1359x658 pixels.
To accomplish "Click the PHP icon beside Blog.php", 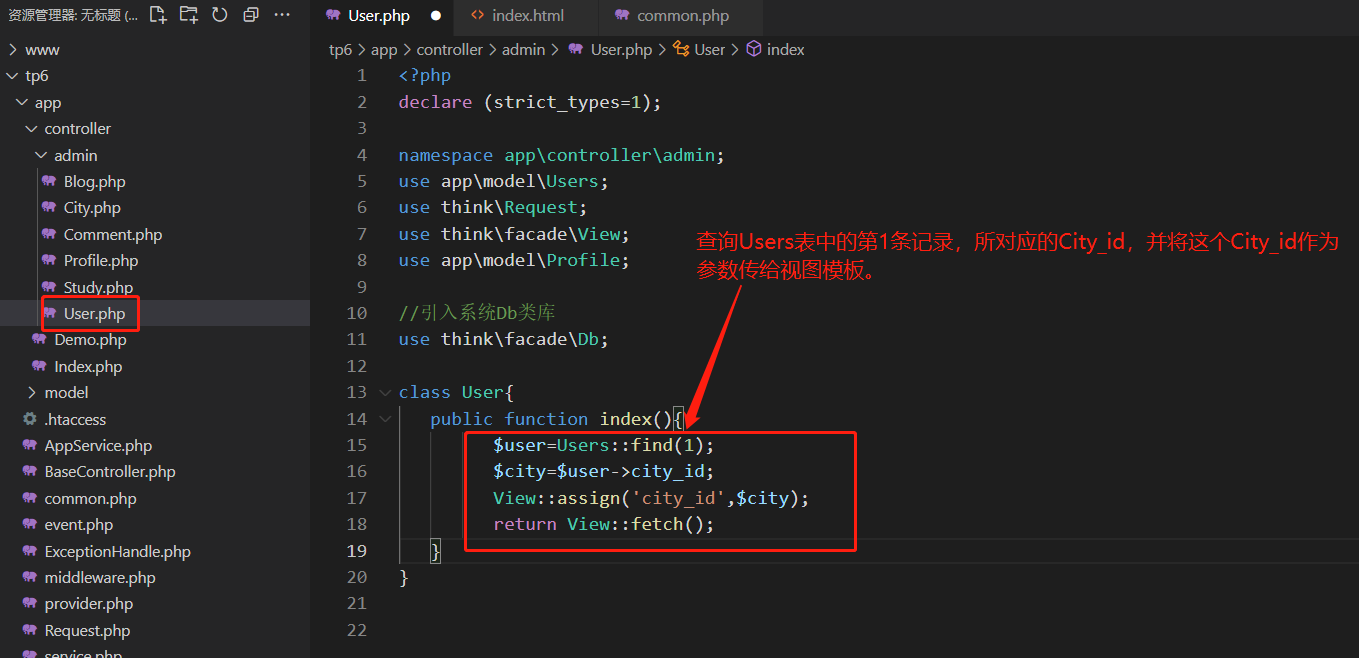I will [49, 182].
